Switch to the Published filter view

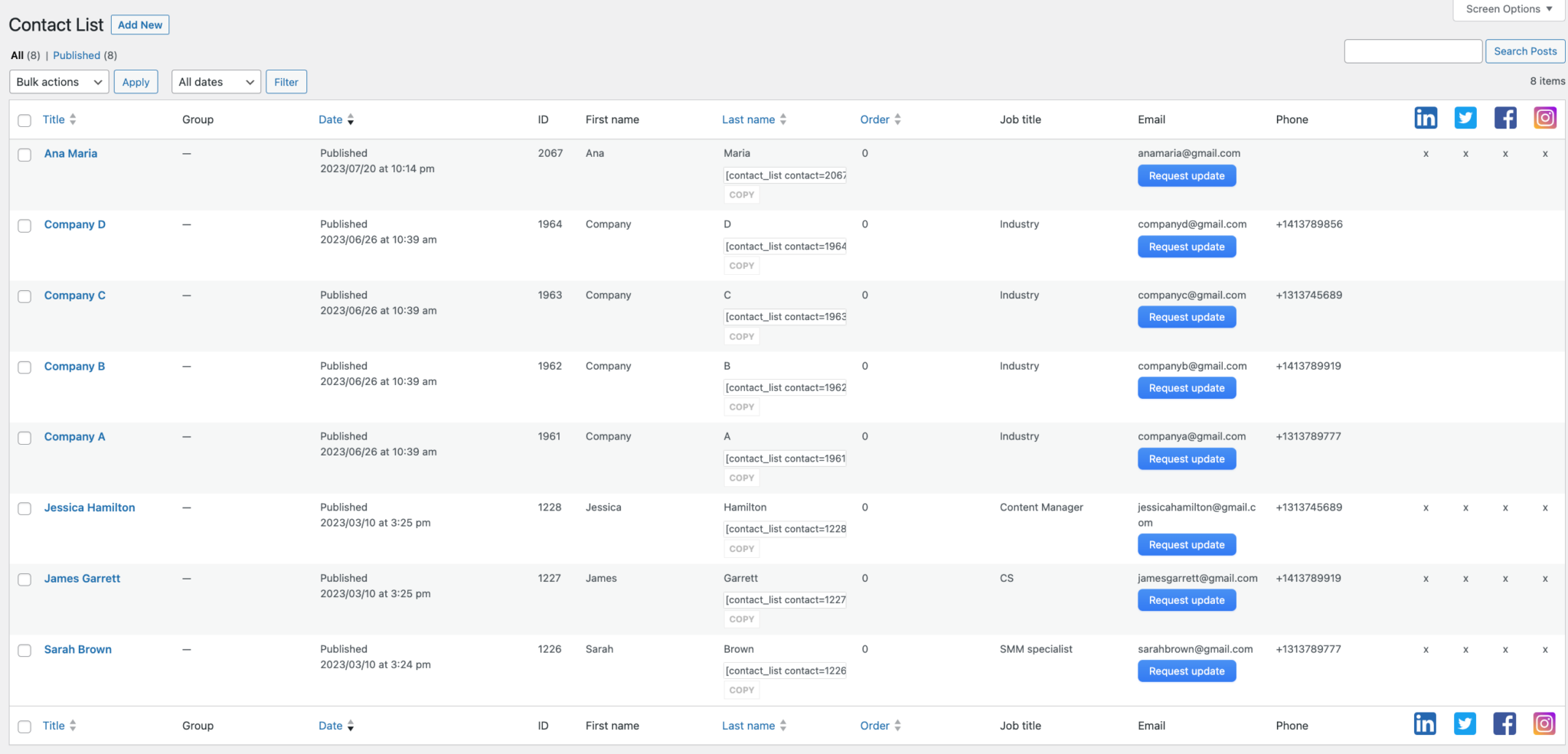[x=77, y=55]
